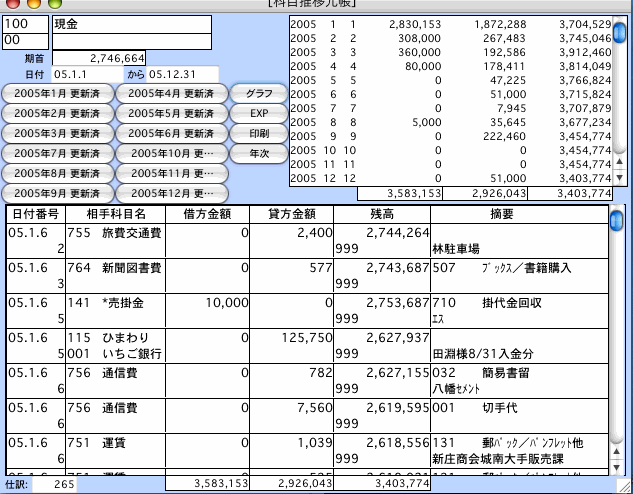The image size is (633, 494).
Task: Open the 年次 annual view button
Action: 259,153
